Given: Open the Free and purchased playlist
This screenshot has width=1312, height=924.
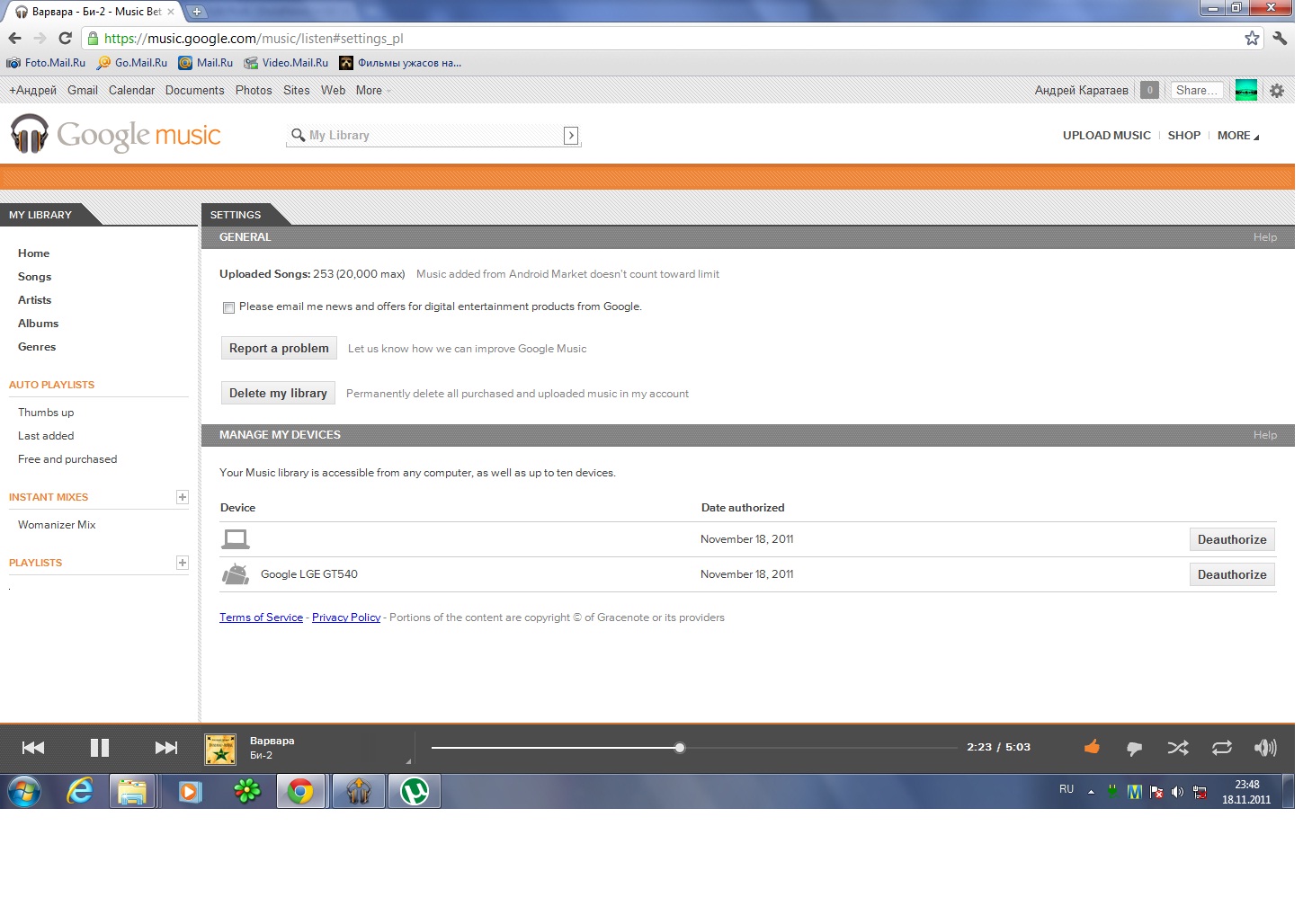Looking at the screenshot, I should click(67, 459).
